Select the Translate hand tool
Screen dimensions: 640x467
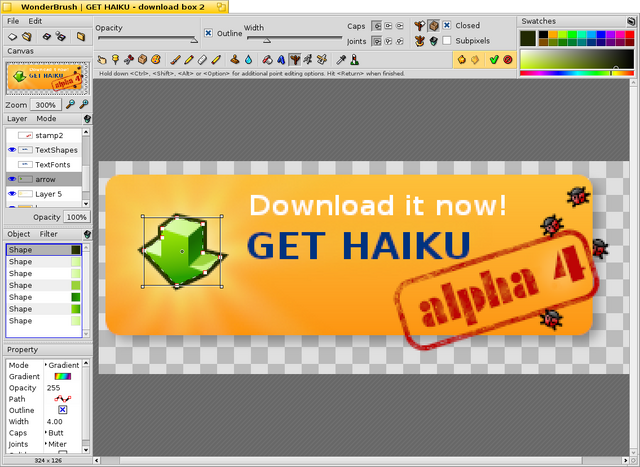[x=102, y=60]
